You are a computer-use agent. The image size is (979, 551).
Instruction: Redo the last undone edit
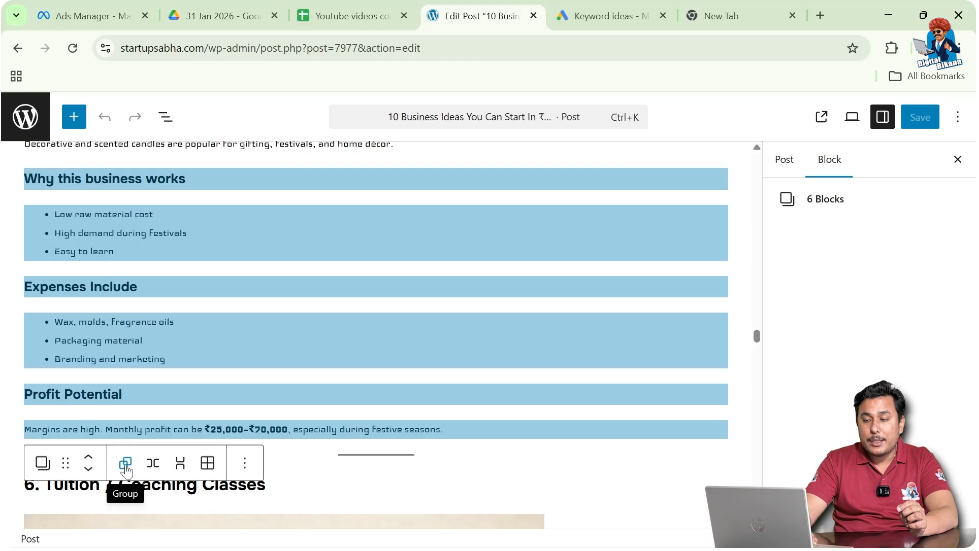pos(135,117)
